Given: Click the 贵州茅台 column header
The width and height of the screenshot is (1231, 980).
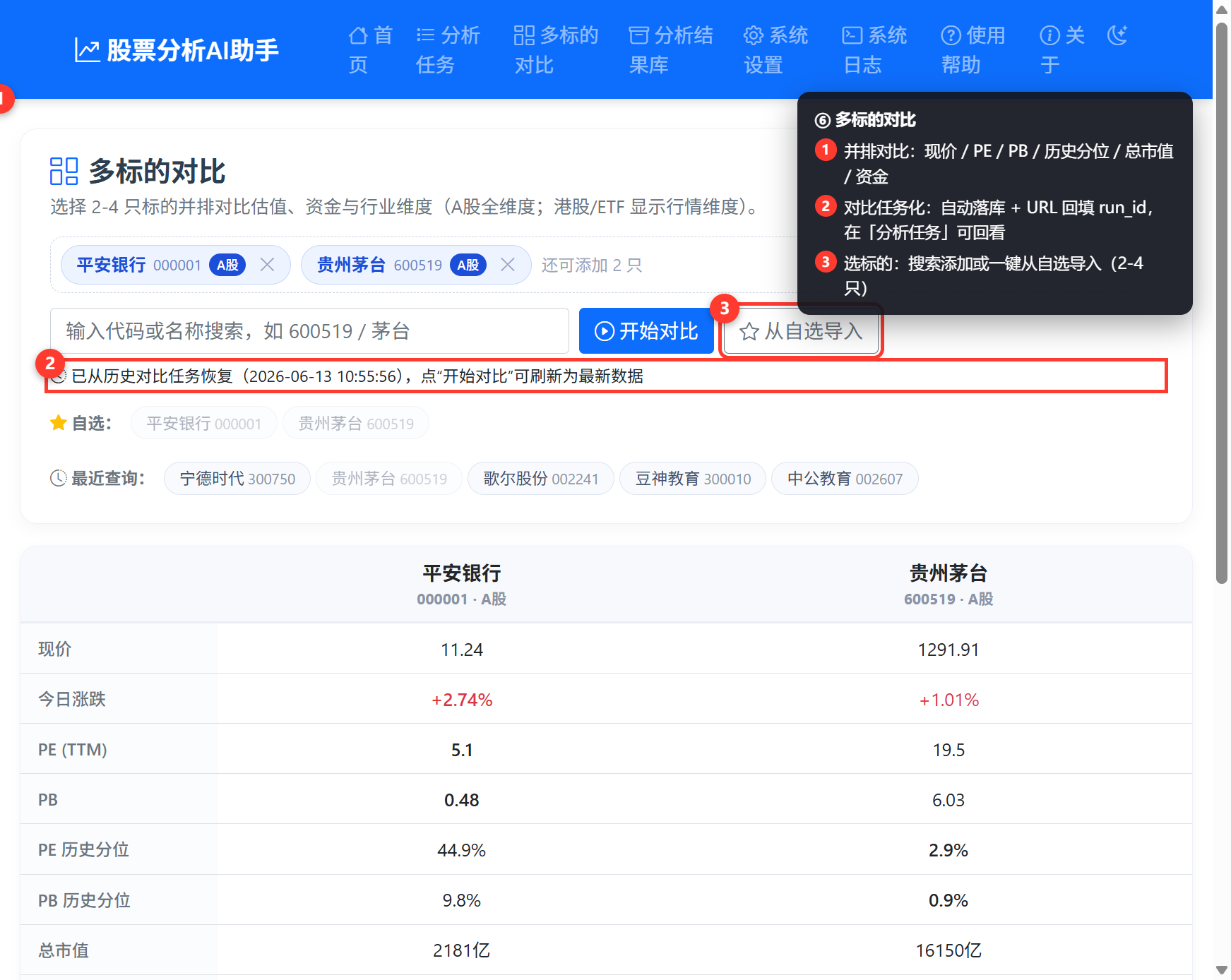Looking at the screenshot, I should (948, 584).
